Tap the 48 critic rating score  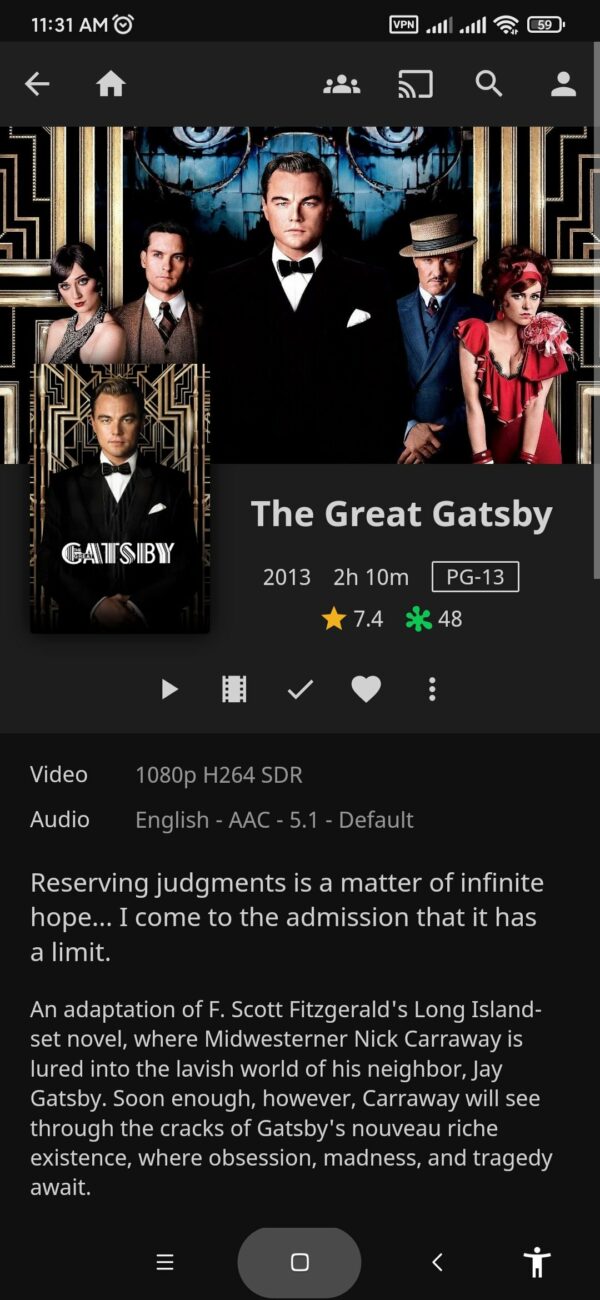click(434, 619)
